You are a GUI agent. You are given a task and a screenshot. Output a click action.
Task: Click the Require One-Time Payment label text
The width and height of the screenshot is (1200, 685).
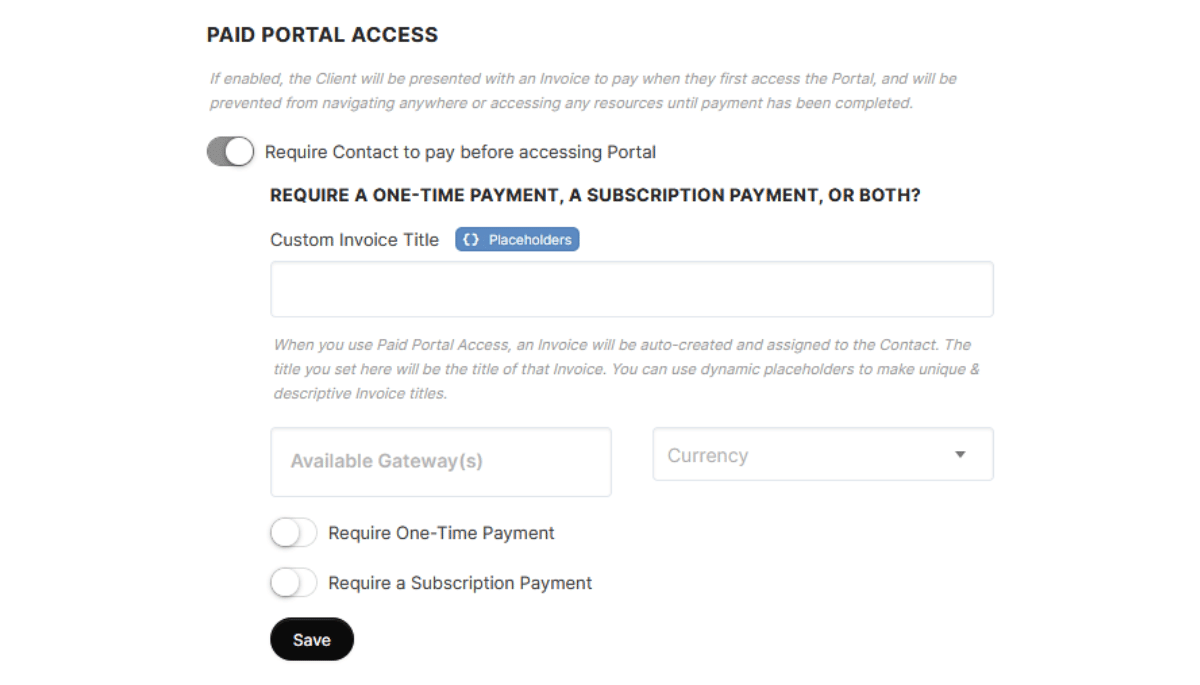pyautogui.click(x=440, y=532)
